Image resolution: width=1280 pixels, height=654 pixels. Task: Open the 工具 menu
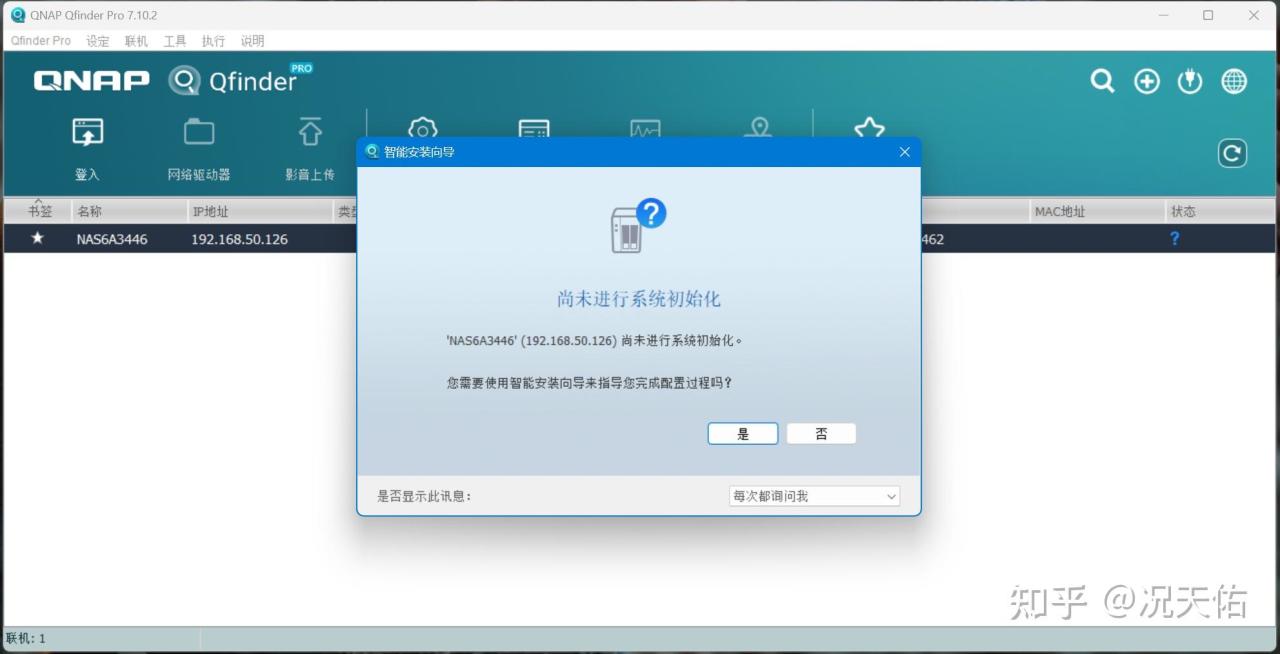175,41
